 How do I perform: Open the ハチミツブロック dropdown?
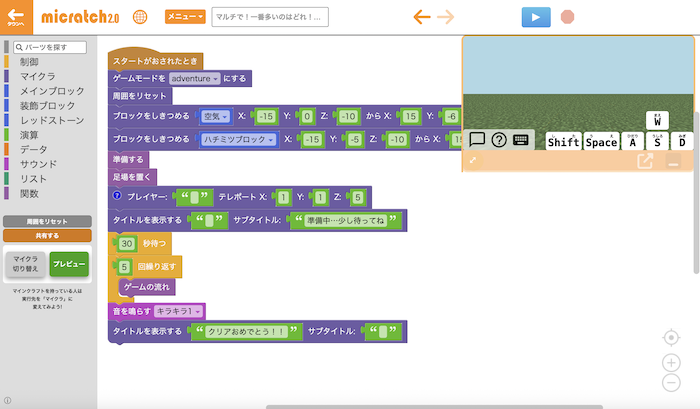[238, 140]
